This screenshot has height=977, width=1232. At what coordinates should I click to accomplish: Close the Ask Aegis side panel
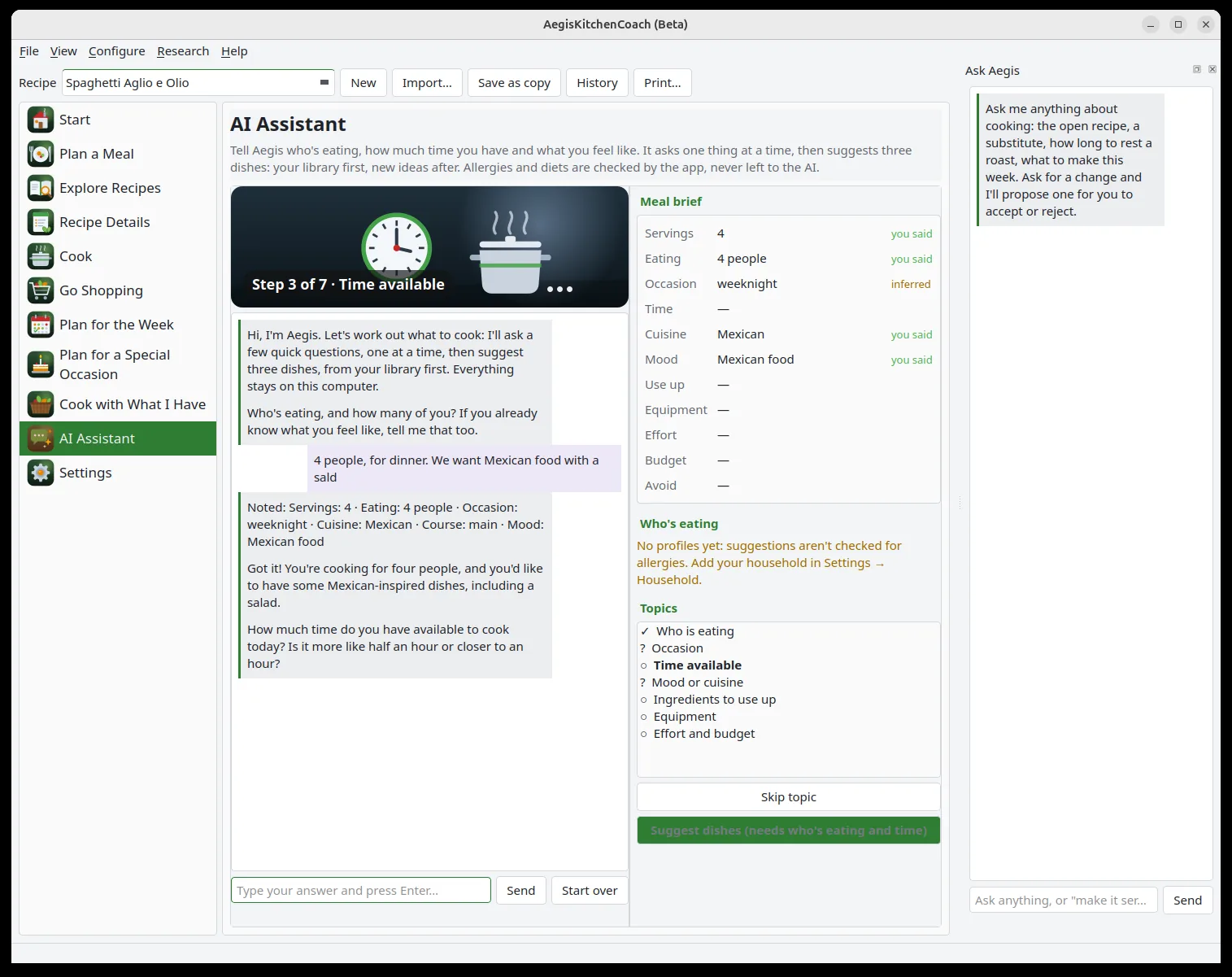tap(1212, 69)
